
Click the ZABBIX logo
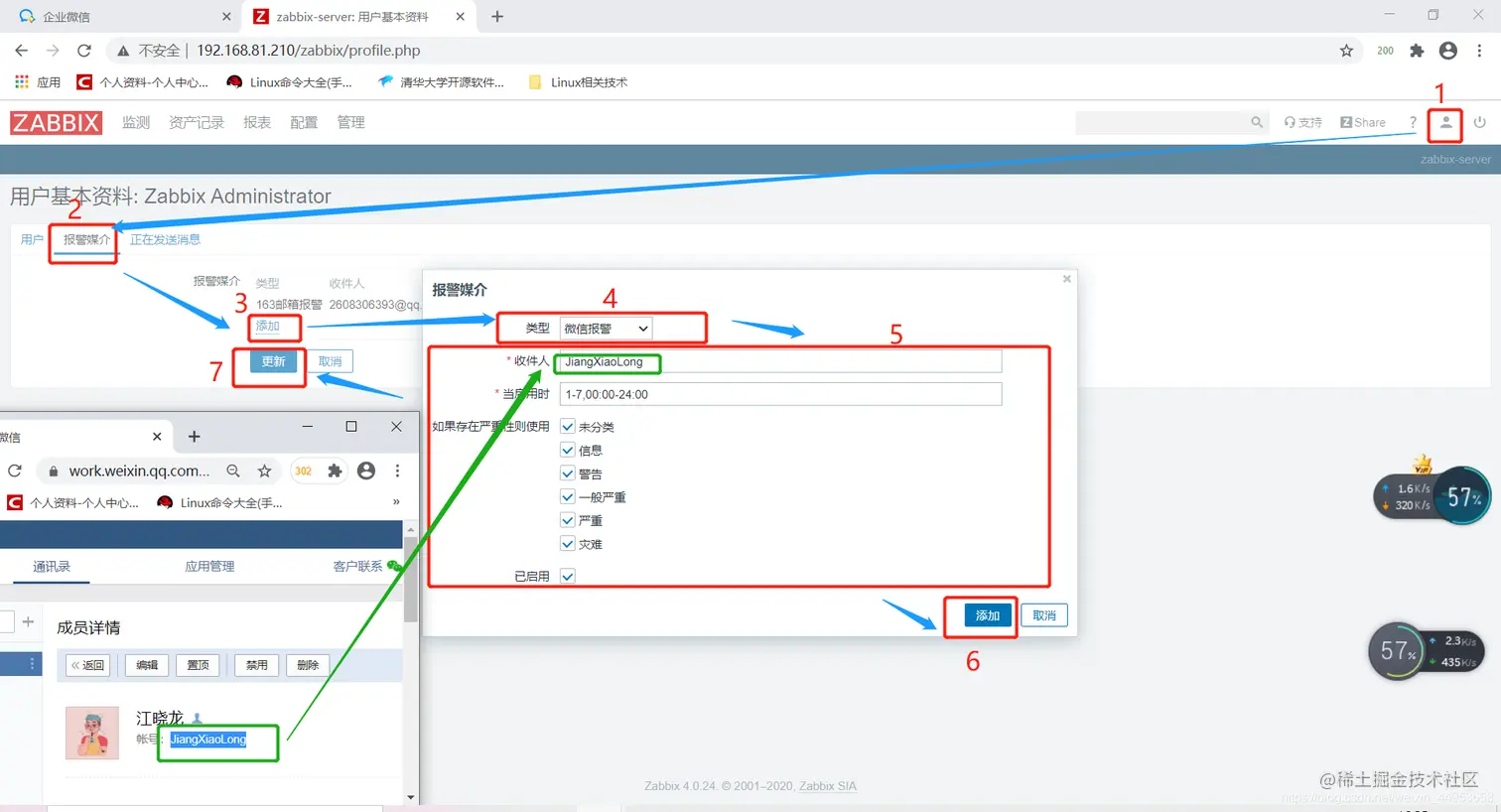[x=57, y=122]
